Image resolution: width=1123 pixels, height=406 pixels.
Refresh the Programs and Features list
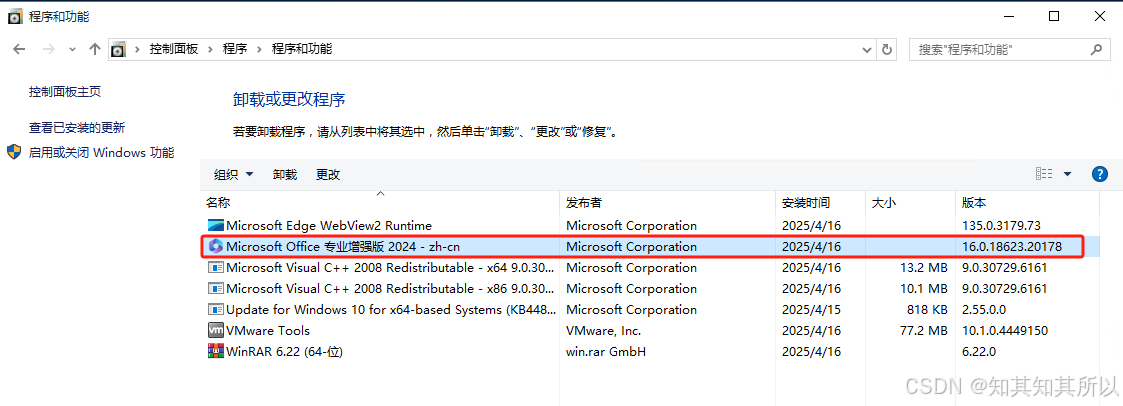887,50
